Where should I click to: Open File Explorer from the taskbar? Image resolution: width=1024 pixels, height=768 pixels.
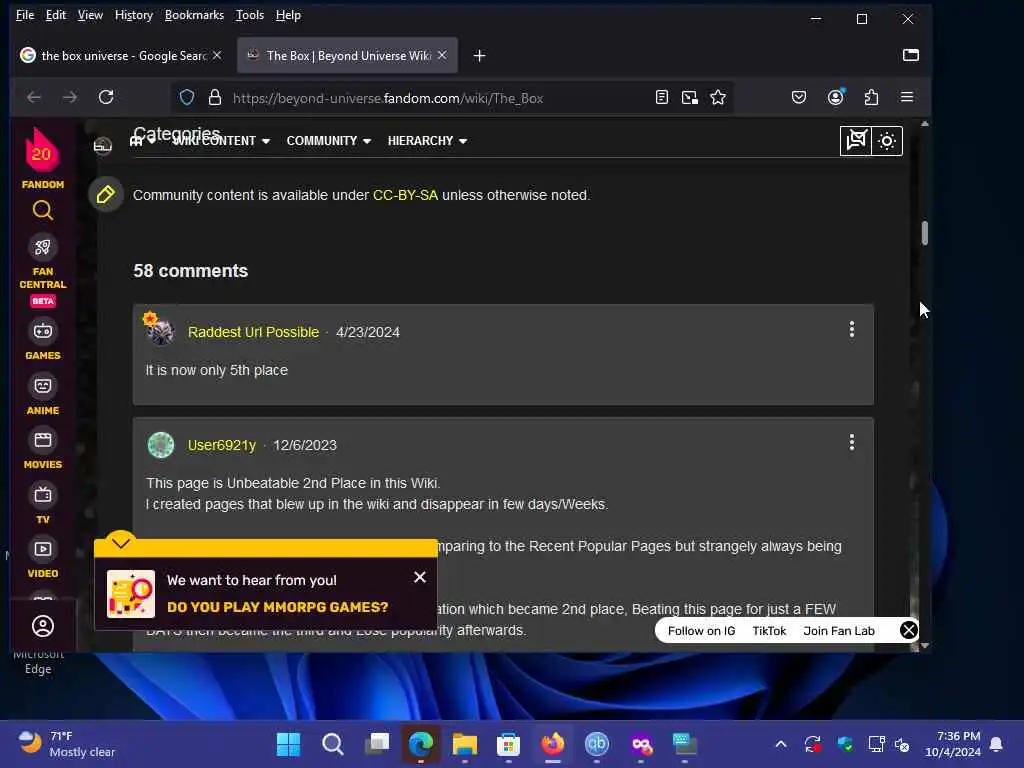464,744
